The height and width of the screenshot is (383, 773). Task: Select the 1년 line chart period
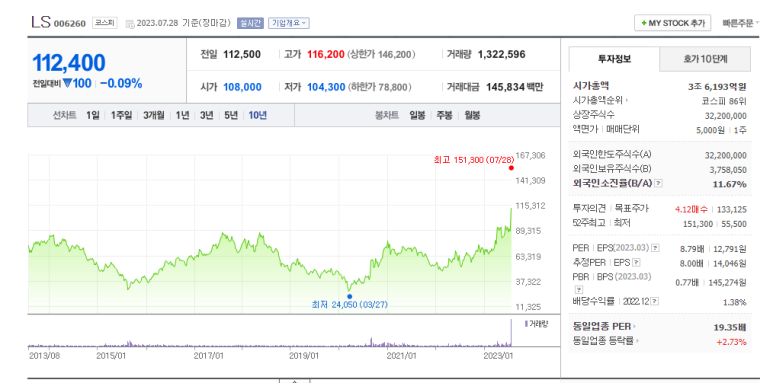pos(182,115)
